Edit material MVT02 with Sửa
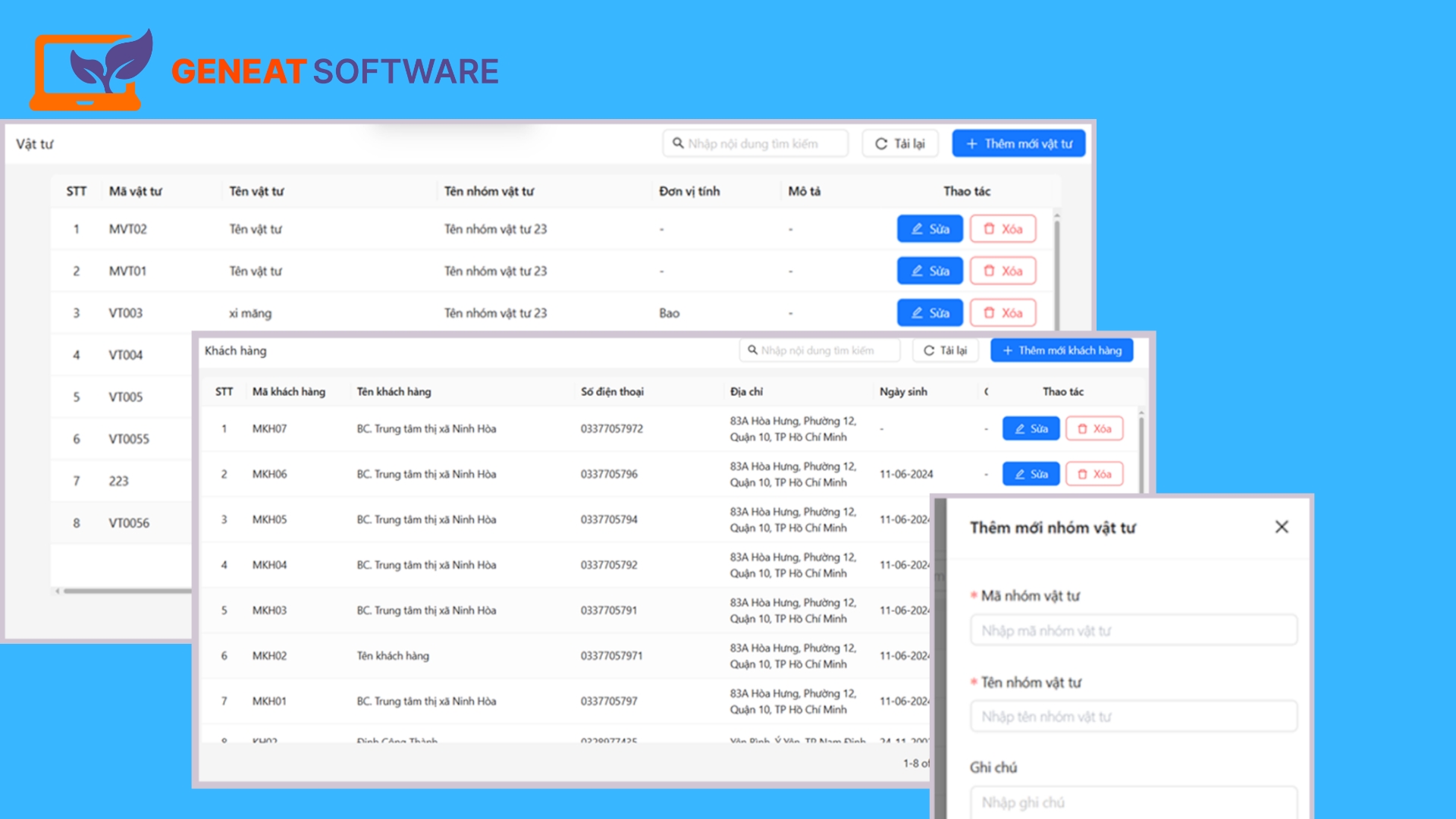 (x=930, y=229)
